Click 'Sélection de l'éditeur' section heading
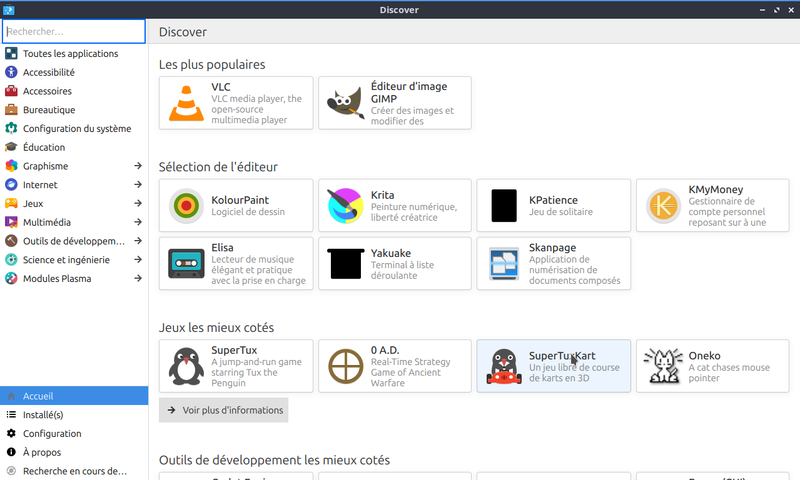 pyautogui.click(x=218, y=167)
